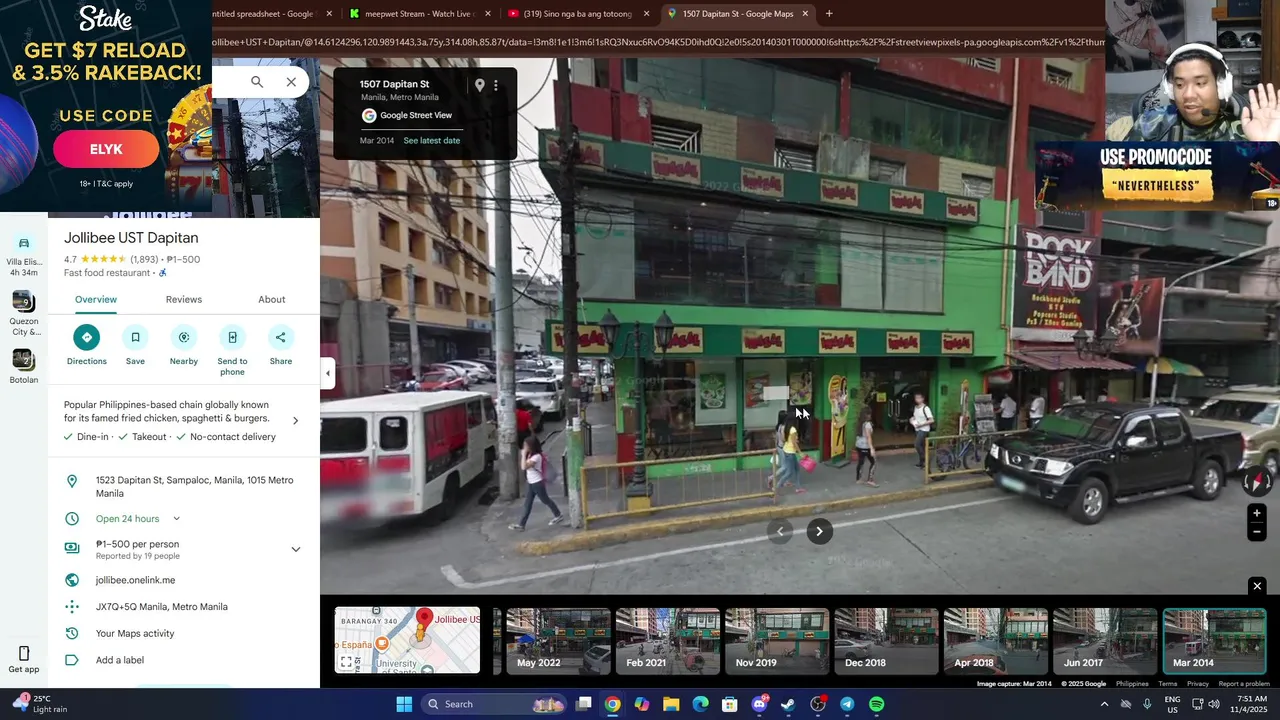The width and height of the screenshot is (1280, 720).
Task: Click See latest date link
Action: point(432,141)
